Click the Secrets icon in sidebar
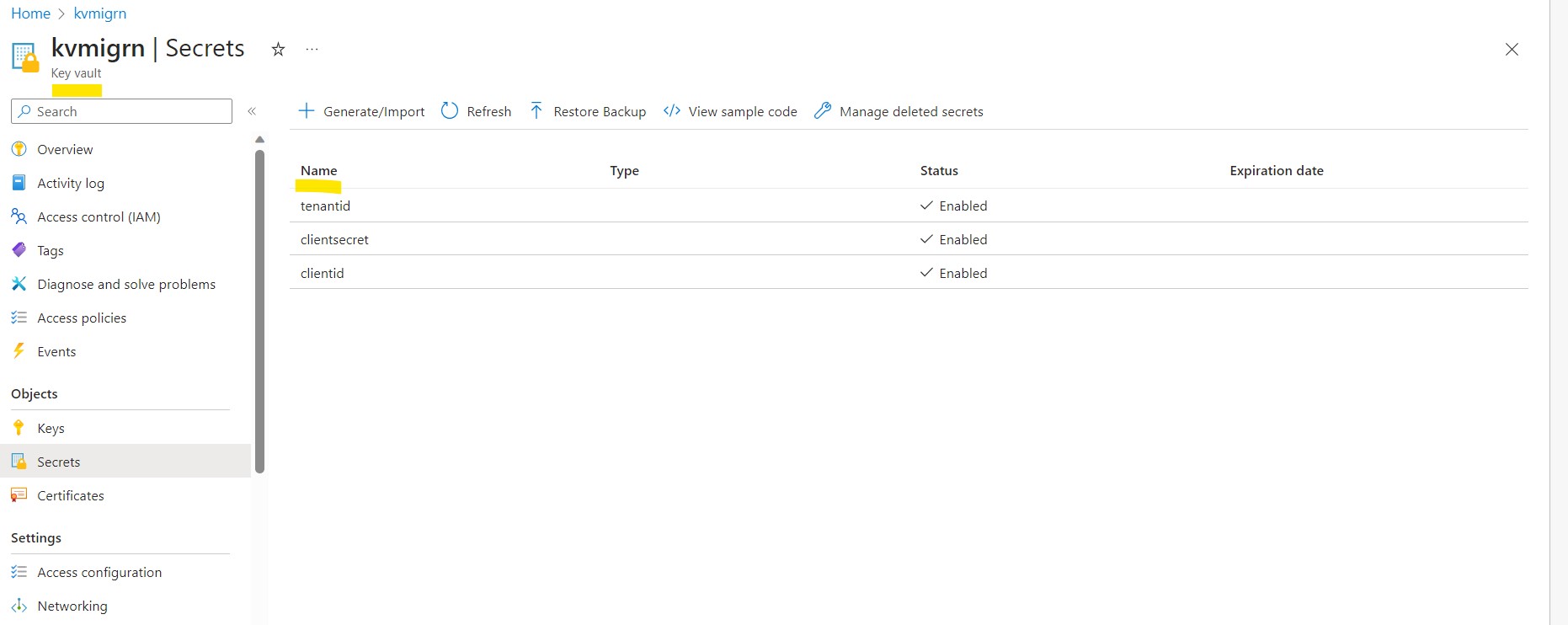Image resolution: width=1568 pixels, height=625 pixels. click(19, 462)
